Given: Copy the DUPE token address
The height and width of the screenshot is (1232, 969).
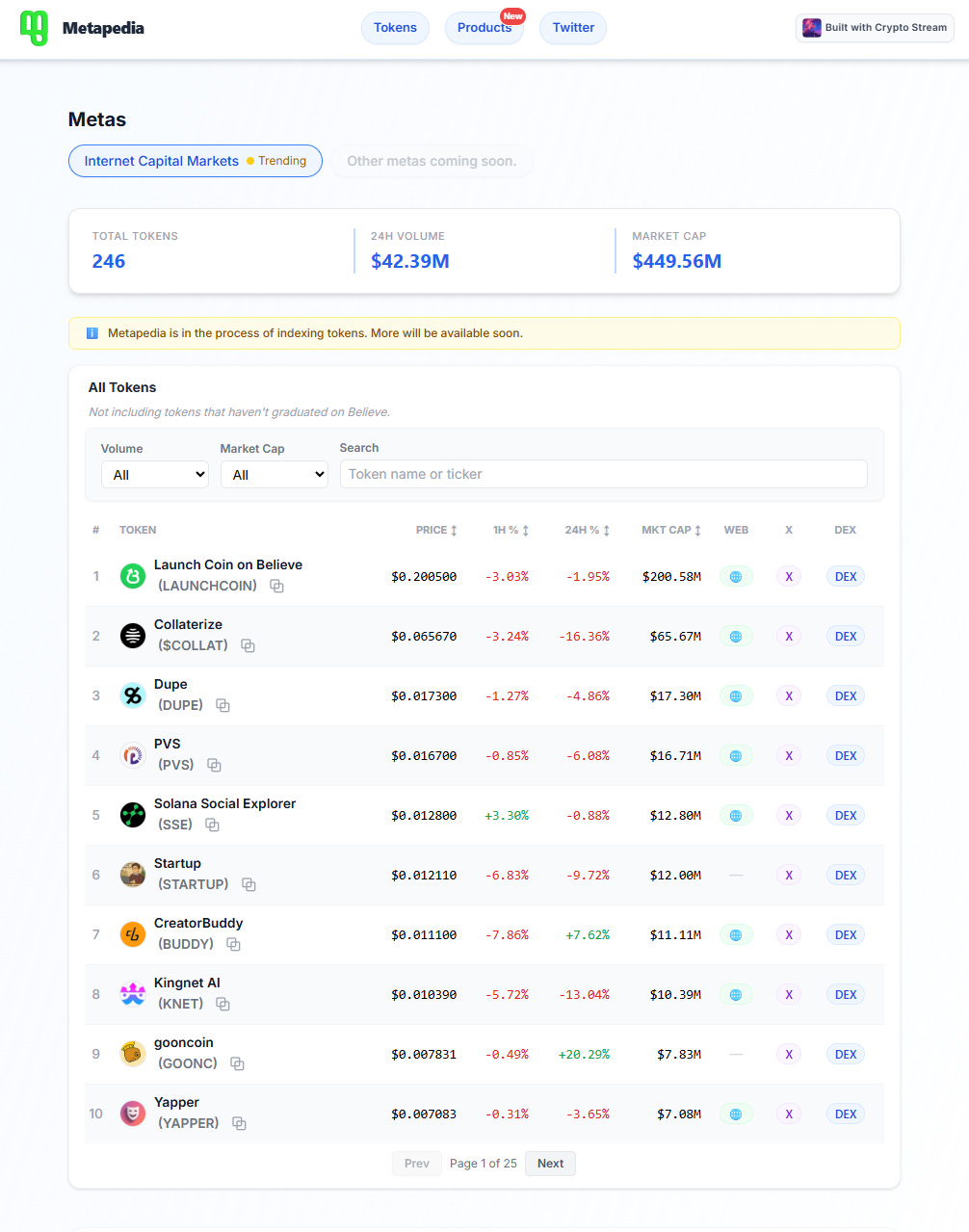Looking at the screenshot, I should [x=223, y=705].
